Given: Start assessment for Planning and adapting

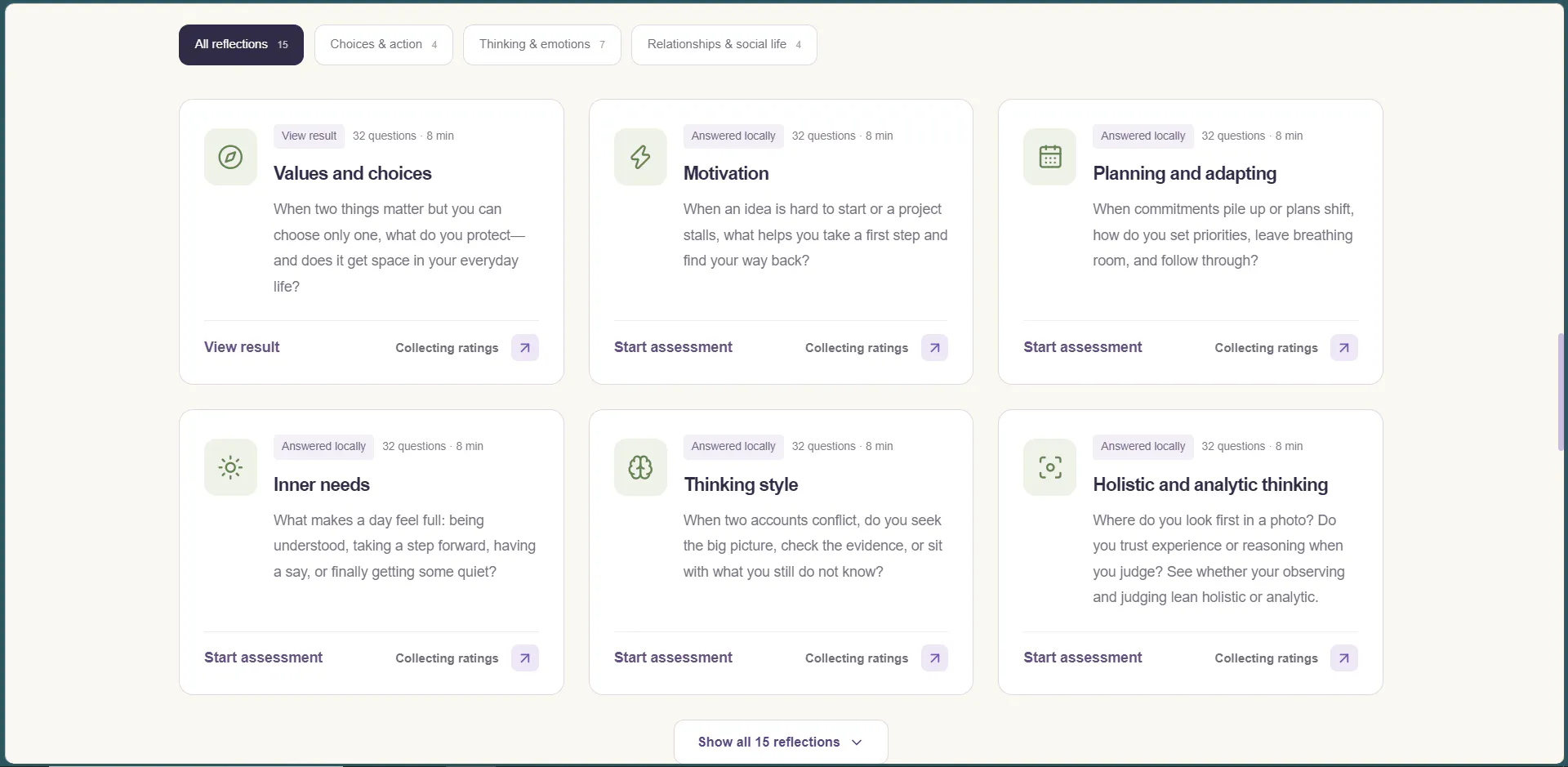Looking at the screenshot, I should [1083, 347].
